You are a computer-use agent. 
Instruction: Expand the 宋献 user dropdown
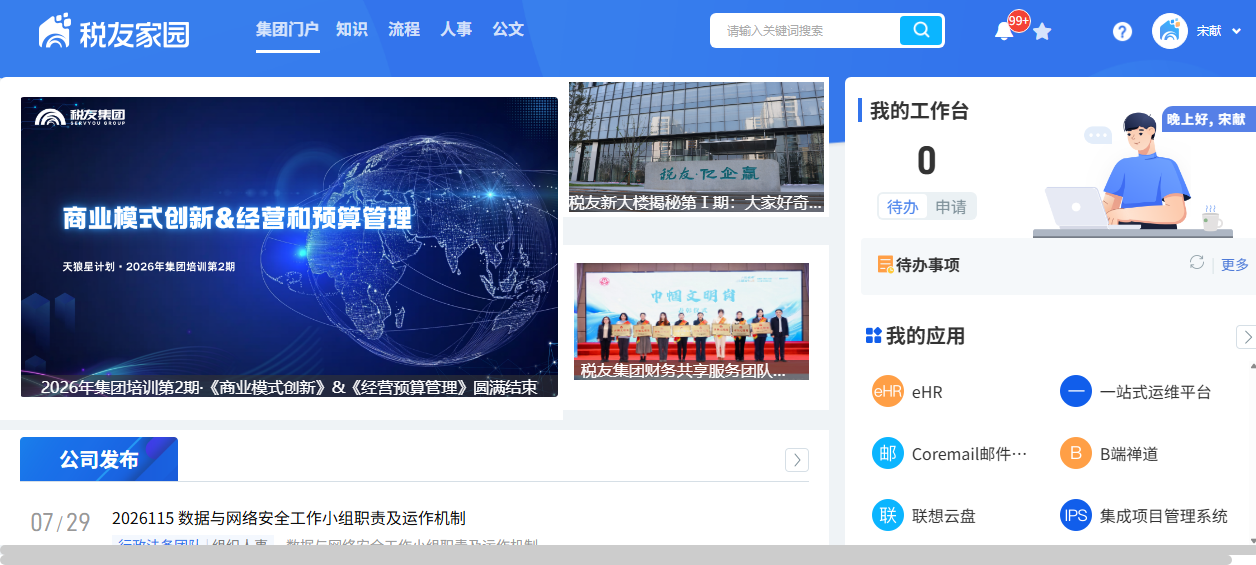tap(1236, 31)
